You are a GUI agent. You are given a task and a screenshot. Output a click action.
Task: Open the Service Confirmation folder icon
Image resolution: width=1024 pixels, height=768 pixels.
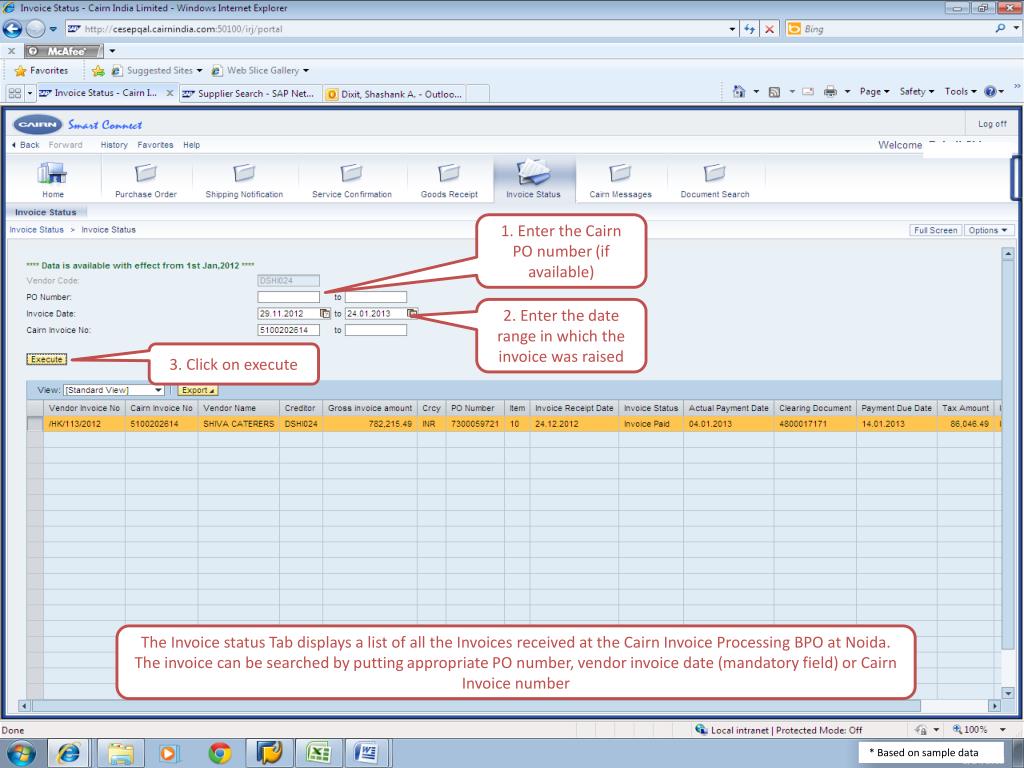coord(351,173)
